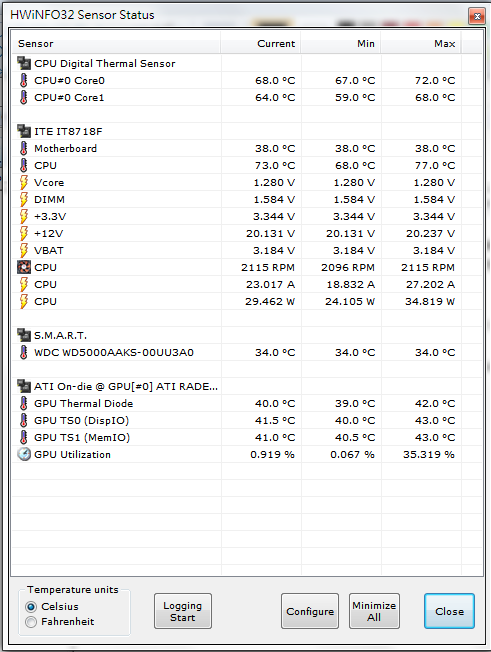This screenshot has height=652, width=491.
Task: Click the GPU Utilization label
Action: (x=72, y=455)
